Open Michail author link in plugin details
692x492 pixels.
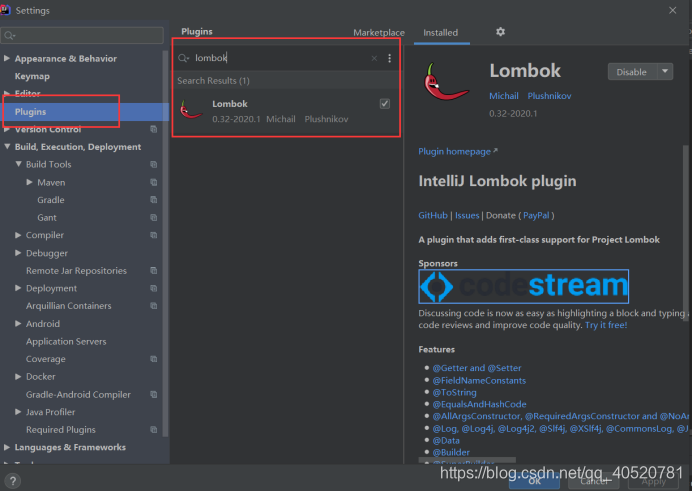[x=504, y=96]
